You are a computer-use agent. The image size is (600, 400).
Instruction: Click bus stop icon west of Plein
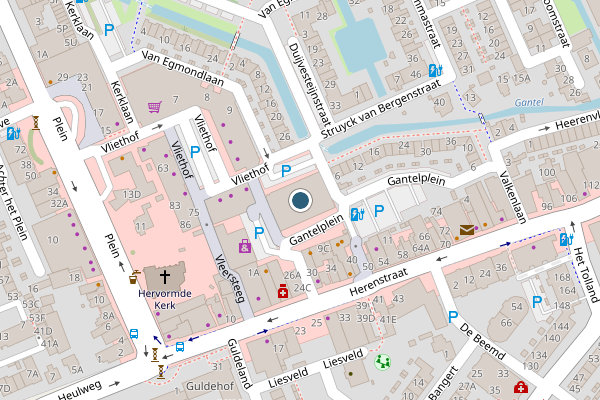pos(134,334)
